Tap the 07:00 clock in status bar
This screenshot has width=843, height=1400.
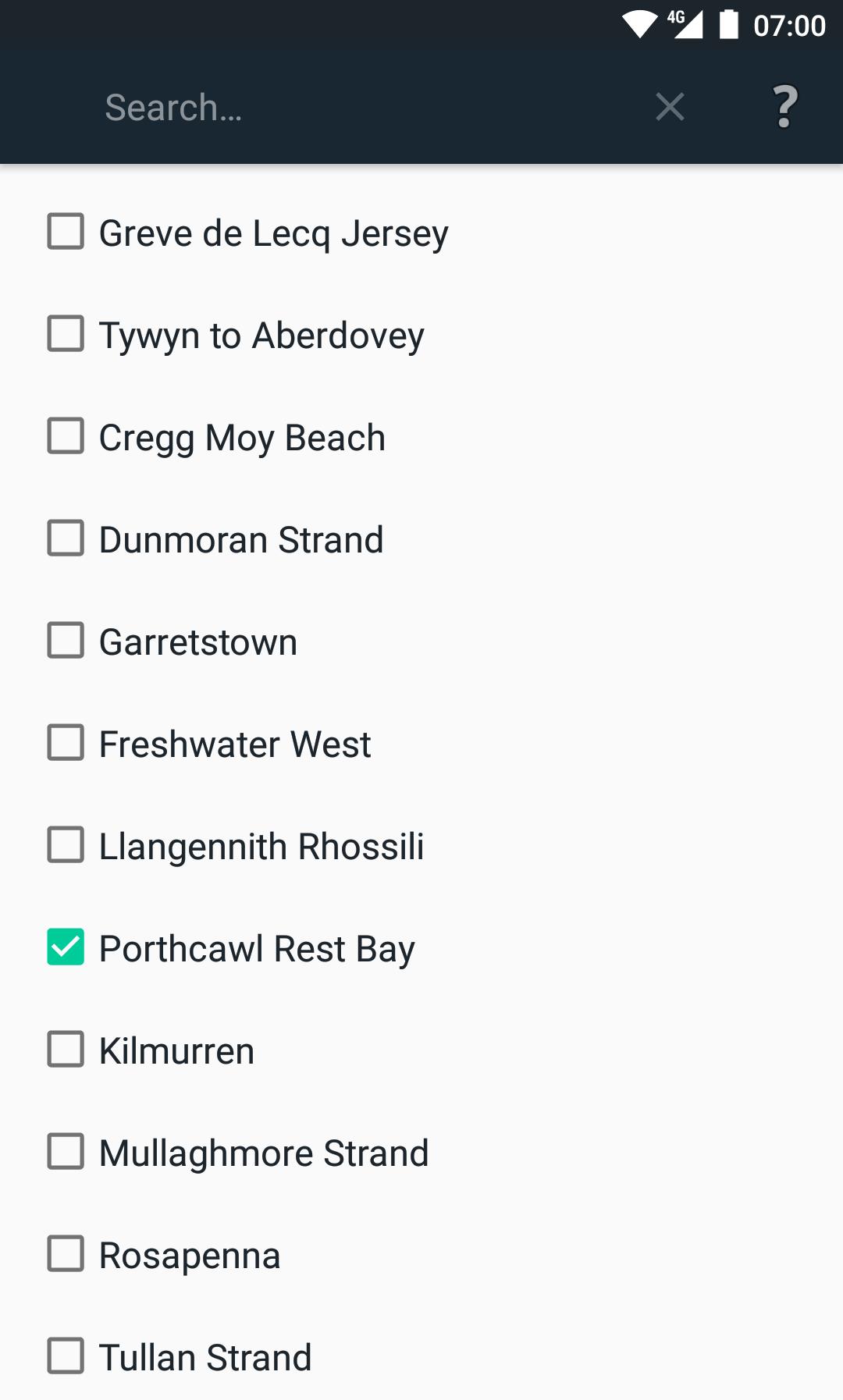click(789, 26)
